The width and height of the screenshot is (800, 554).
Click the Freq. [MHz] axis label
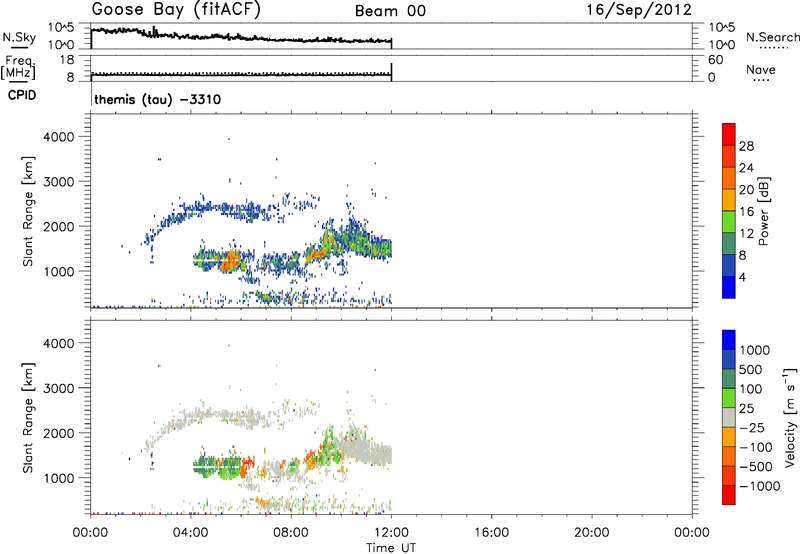click(x=19, y=67)
